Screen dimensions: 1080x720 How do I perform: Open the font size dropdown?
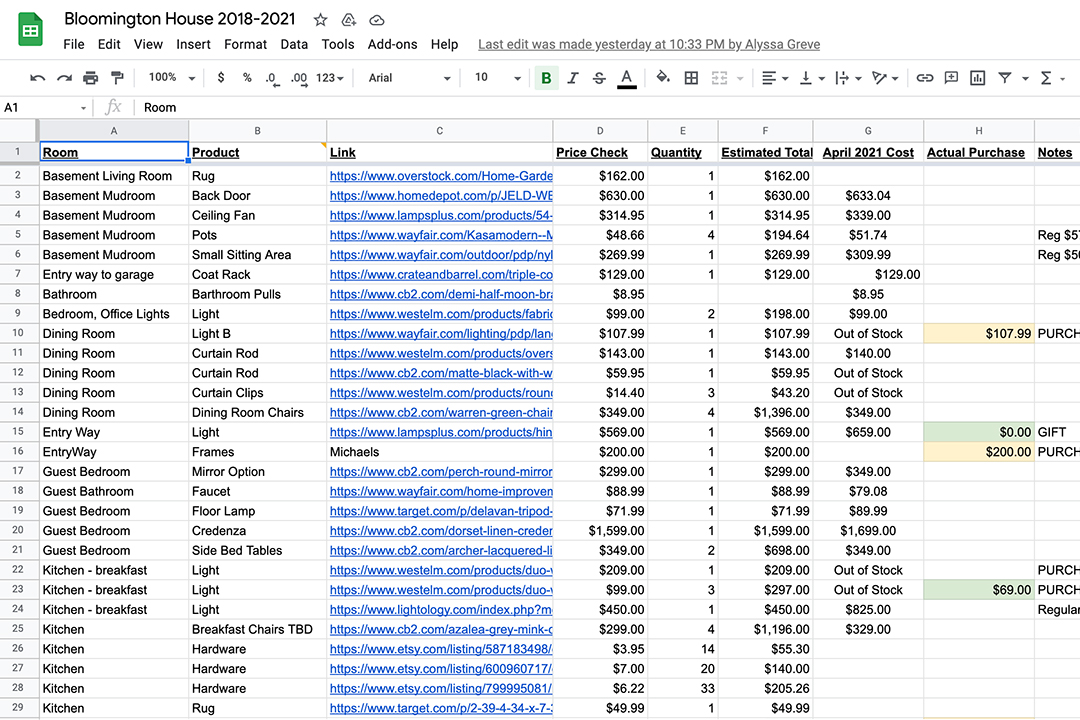pyautogui.click(x=498, y=78)
